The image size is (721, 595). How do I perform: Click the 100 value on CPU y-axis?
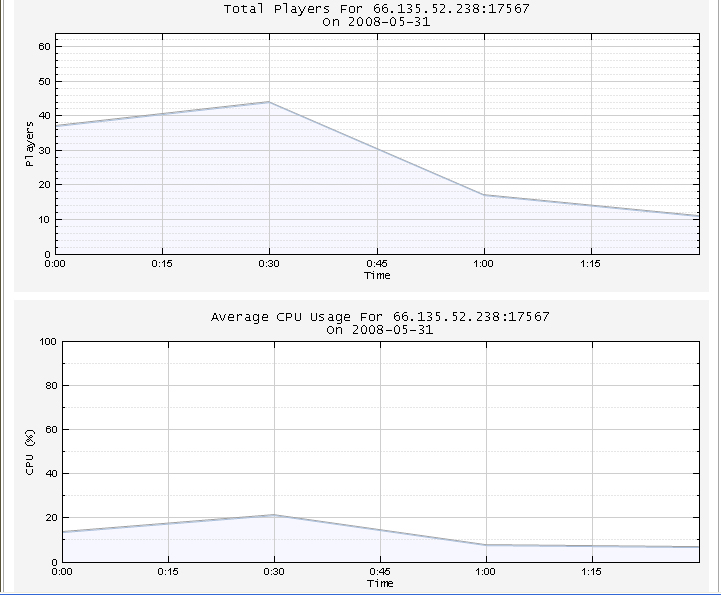[47, 342]
